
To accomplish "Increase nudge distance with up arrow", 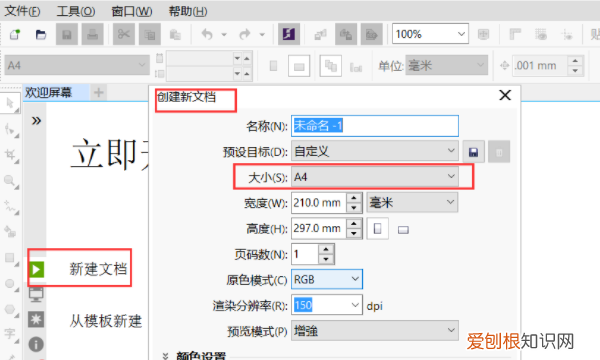I will click(575, 61).
